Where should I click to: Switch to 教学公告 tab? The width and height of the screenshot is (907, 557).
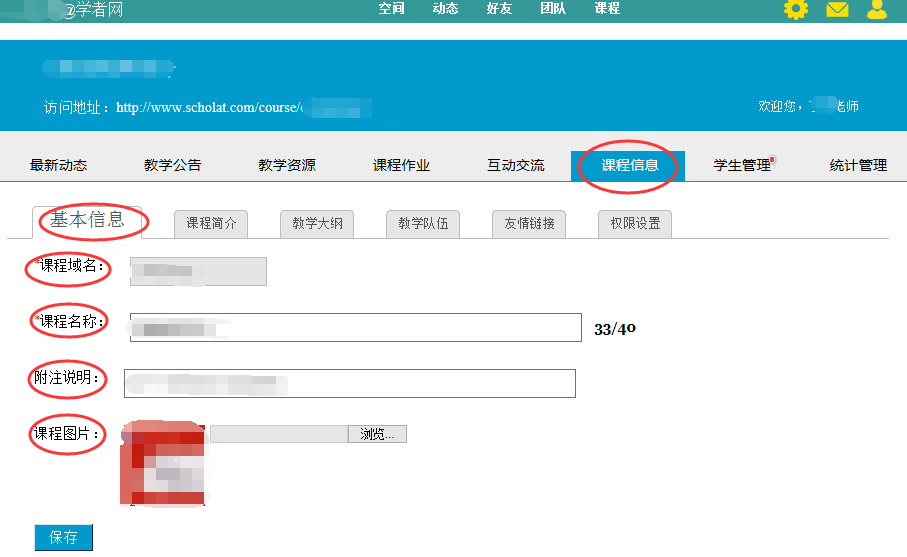click(172, 166)
